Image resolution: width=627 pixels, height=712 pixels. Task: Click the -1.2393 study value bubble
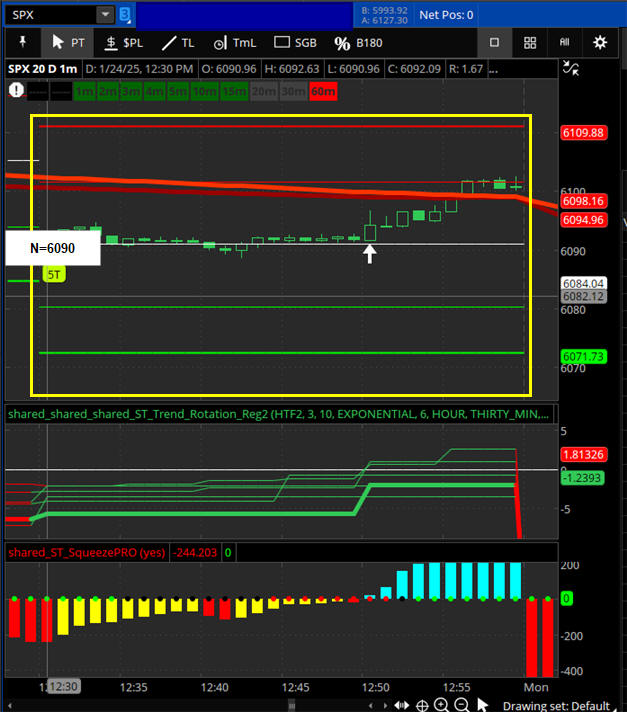pyautogui.click(x=583, y=478)
